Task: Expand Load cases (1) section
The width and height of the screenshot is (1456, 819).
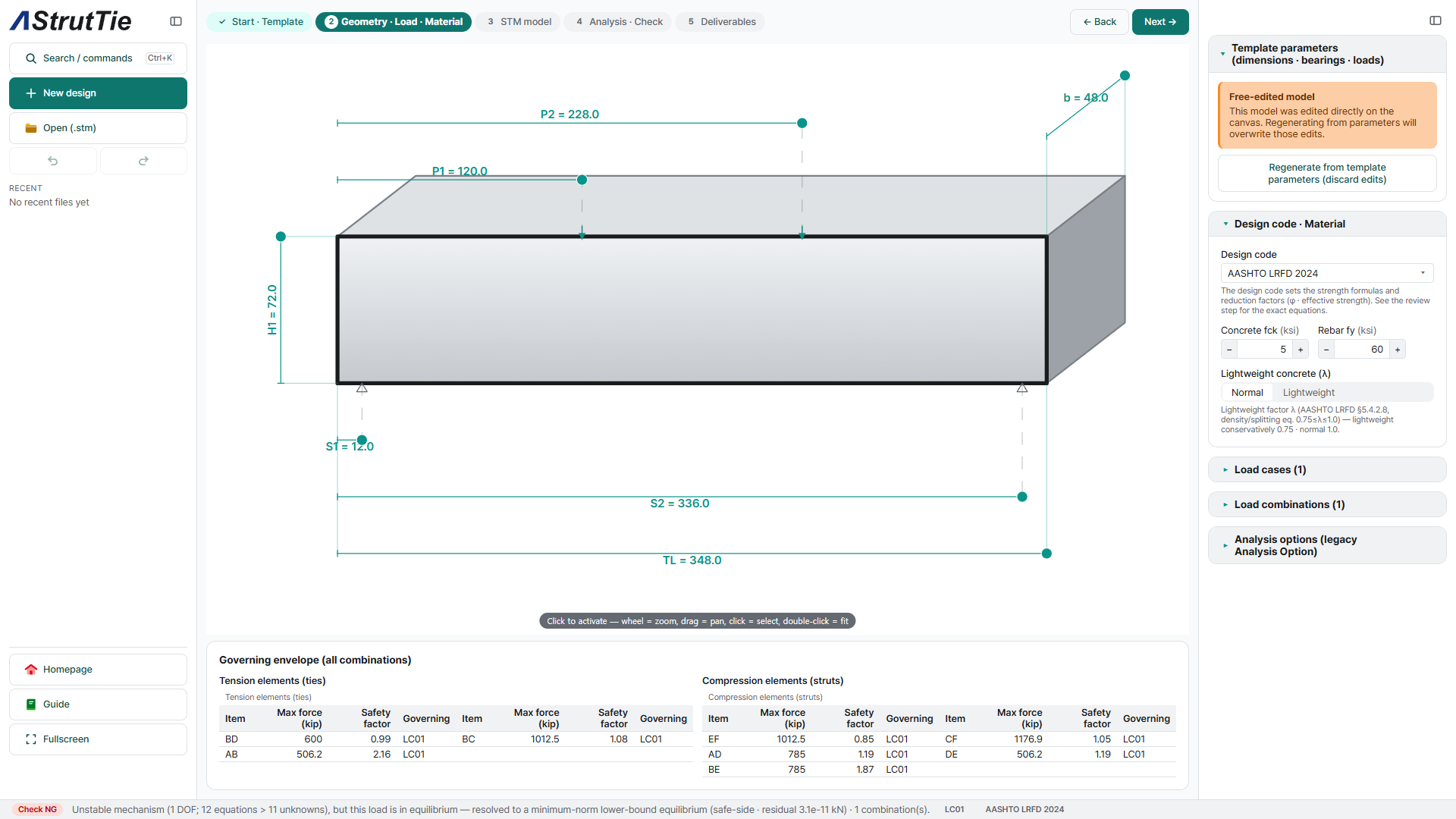Action: pyautogui.click(x=1327, y=469)
